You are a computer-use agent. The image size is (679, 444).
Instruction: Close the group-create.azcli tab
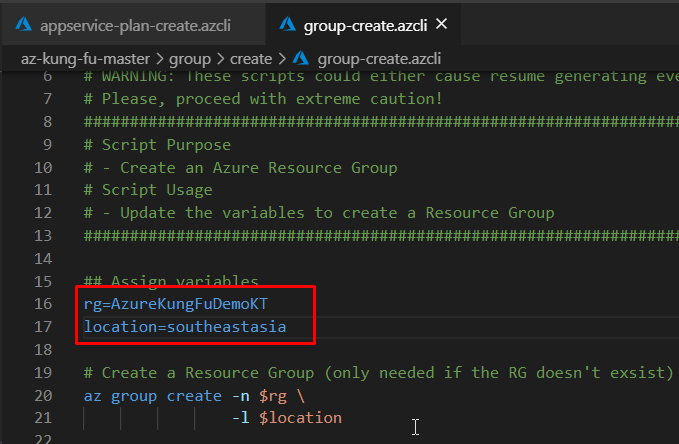(443, 24)
